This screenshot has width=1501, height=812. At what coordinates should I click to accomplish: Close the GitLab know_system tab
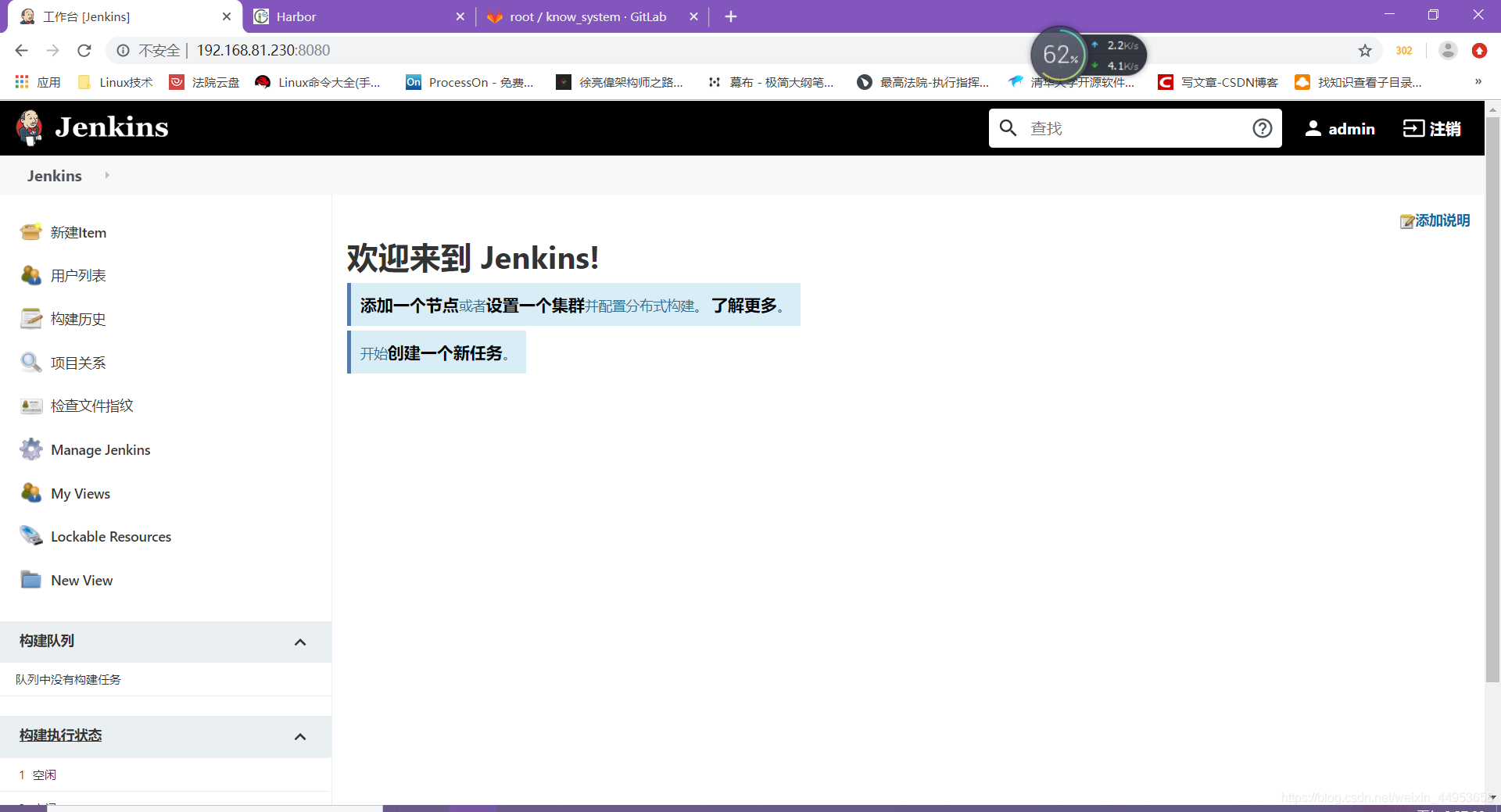point(693,16)
